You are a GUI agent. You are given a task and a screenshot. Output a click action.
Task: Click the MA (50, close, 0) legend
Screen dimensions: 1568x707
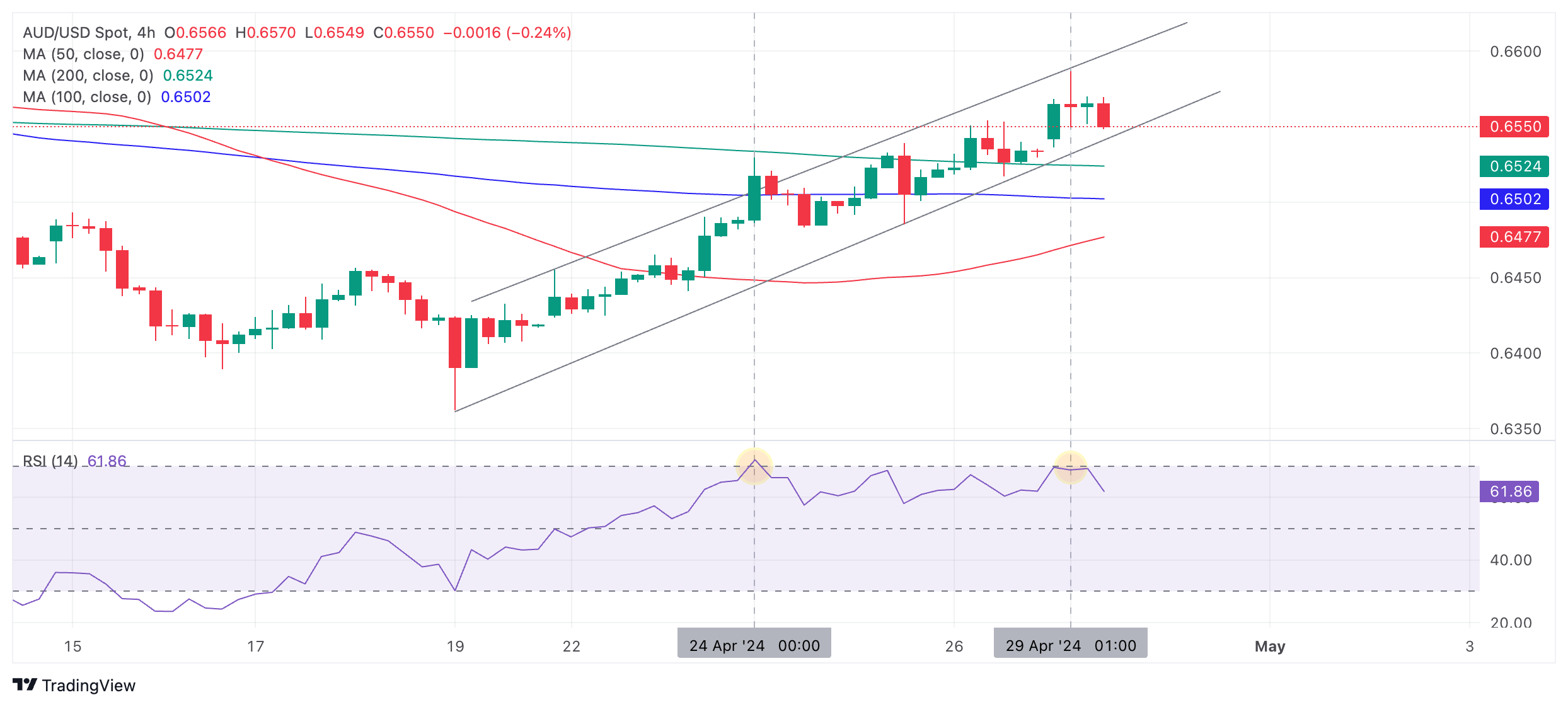tap(84, 54)
